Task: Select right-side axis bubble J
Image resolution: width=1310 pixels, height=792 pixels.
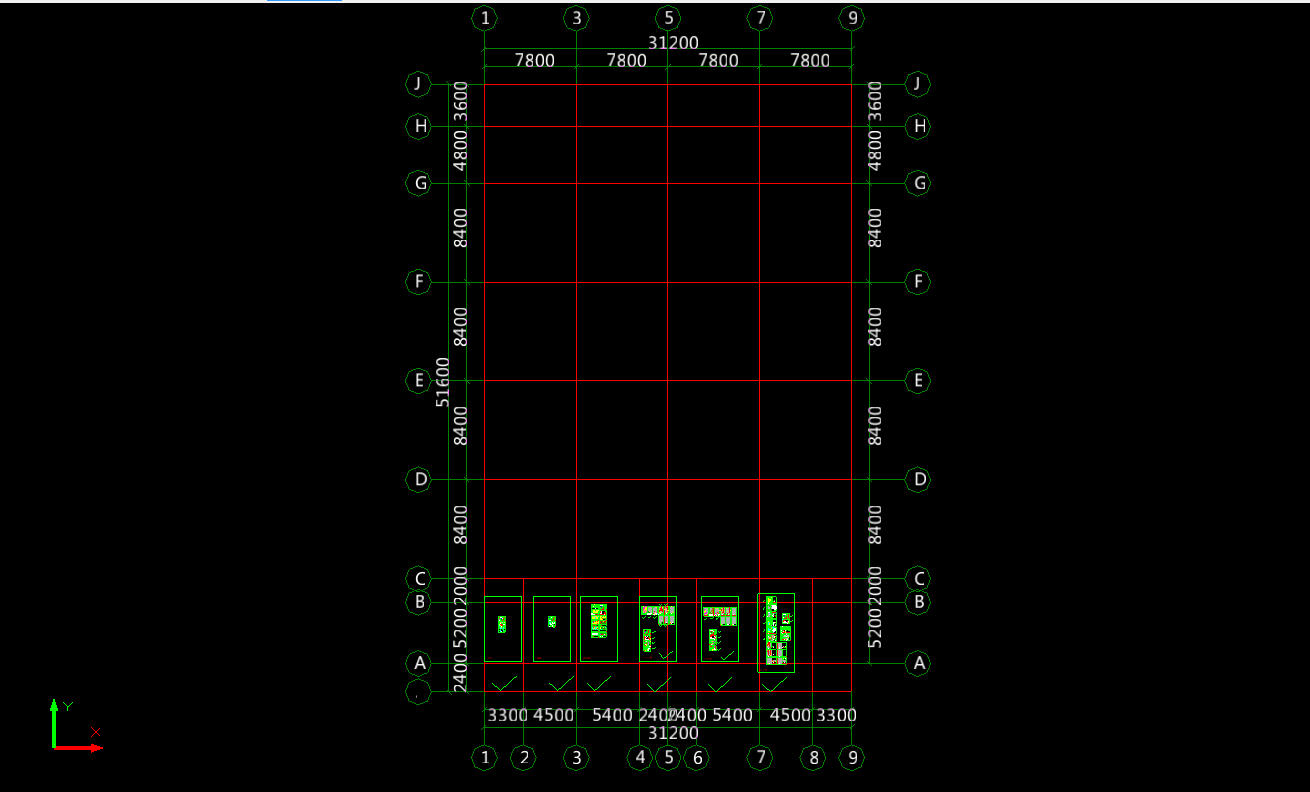Action: [918, 84]
